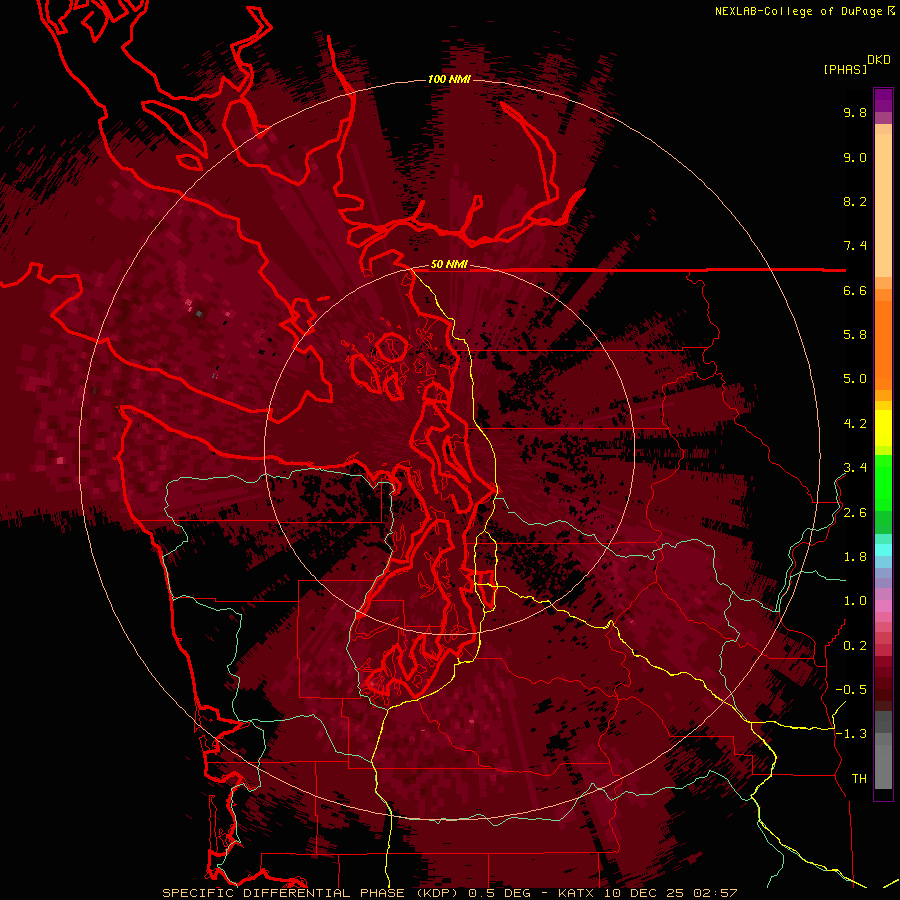Select the 6.6 value on the scale
This screenshot has height=900, width=900.
click(855, 290)
